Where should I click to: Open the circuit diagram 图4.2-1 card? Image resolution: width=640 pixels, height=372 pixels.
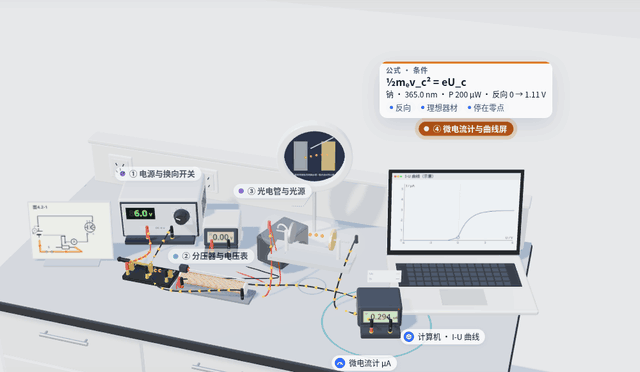70,230
